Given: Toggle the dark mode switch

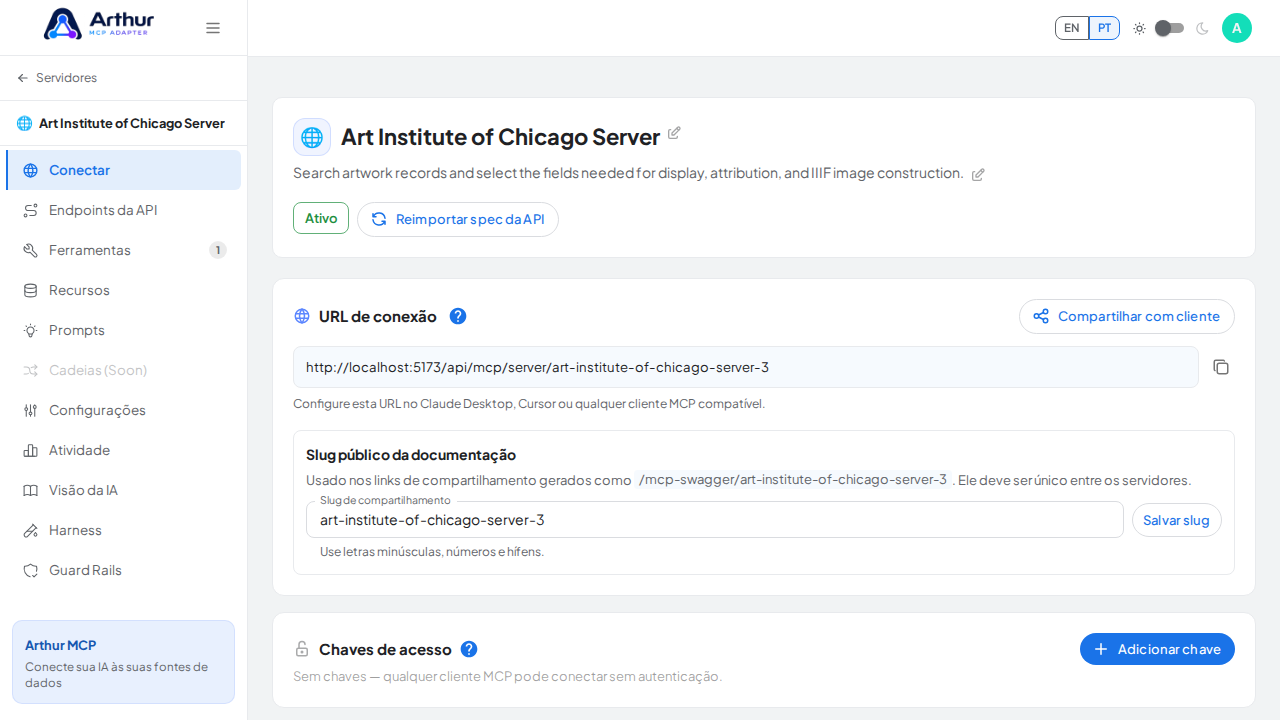Looking at the screenshot, I should [x=1169, y=28].
